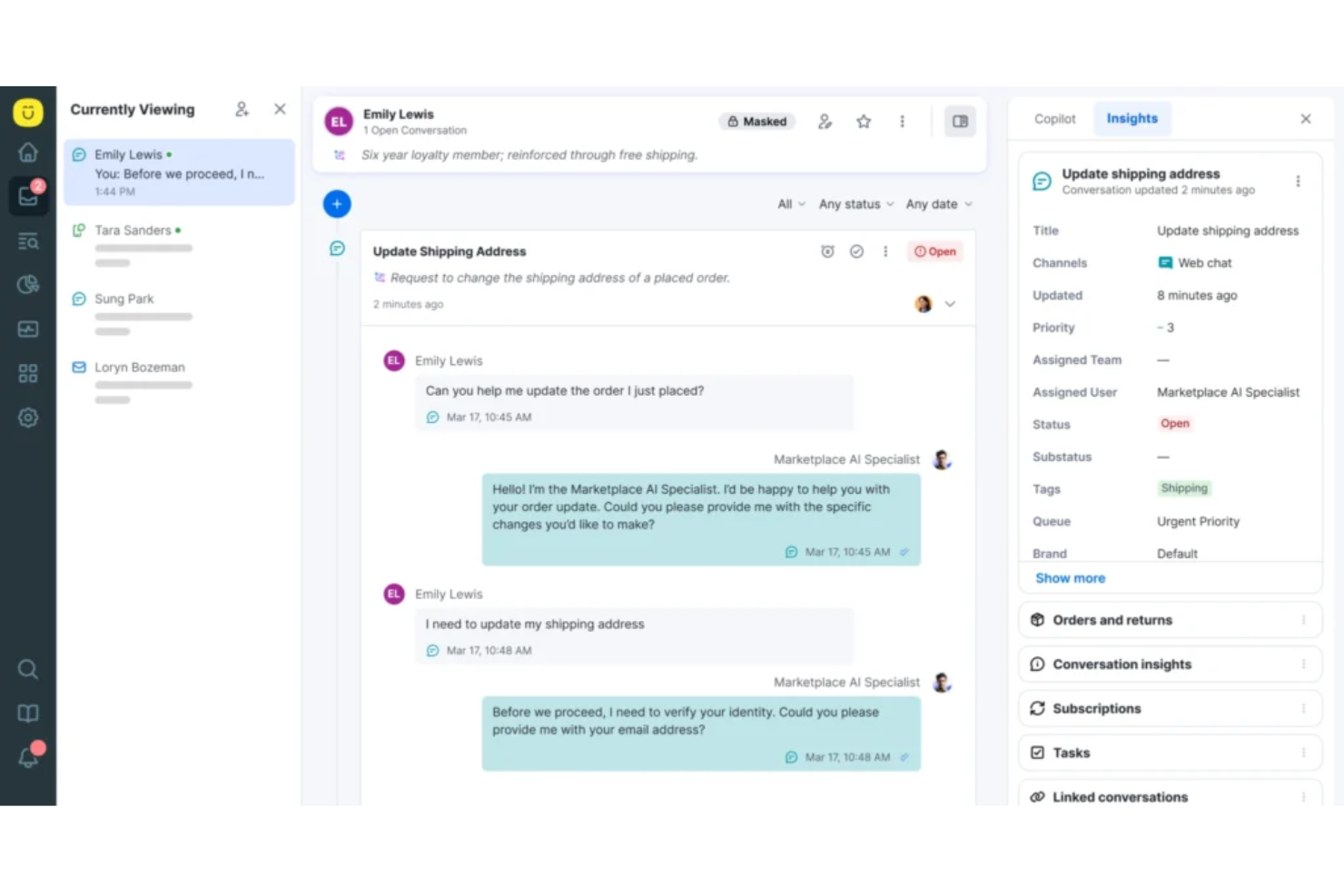Click the blue plus compose button

337,203
